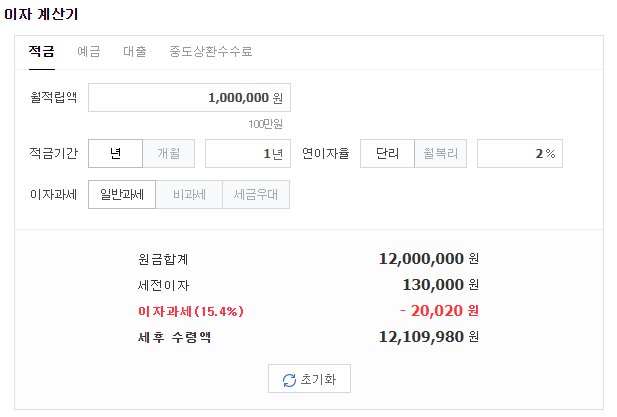Click the 적금기간 1년 input field
Image resolution: width=617 pixels, height=417 pixels.
coord(248,153)
